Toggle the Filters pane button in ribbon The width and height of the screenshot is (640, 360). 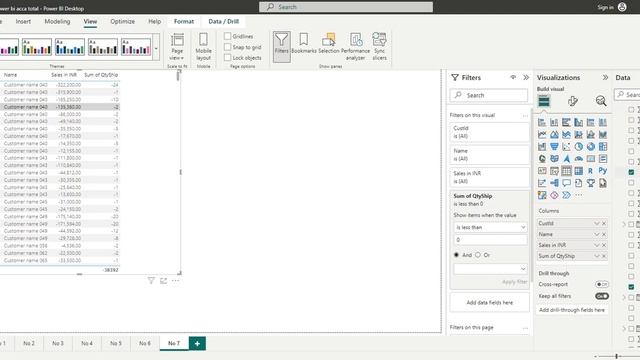282,46
